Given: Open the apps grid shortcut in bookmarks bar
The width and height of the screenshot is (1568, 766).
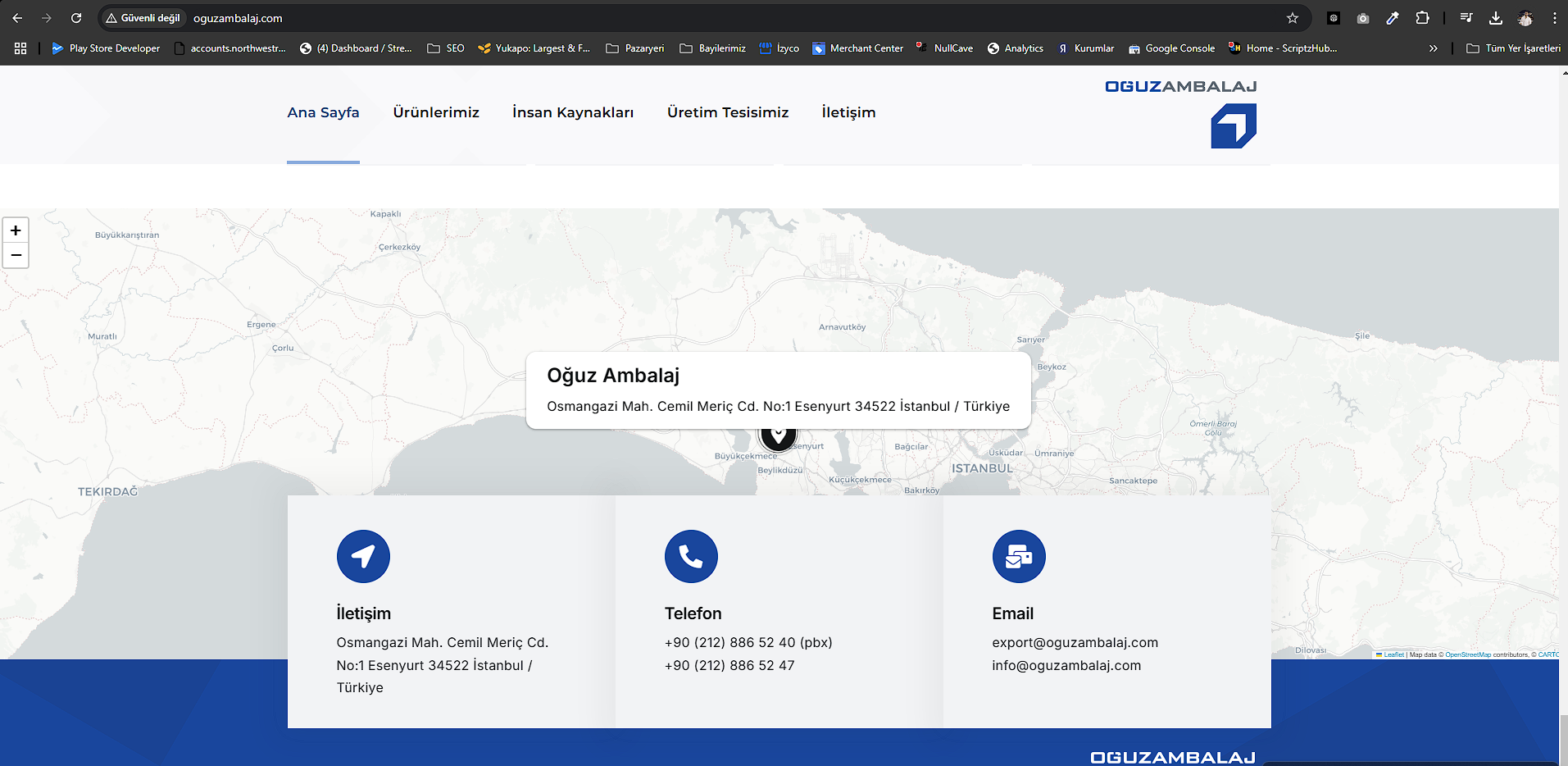Looking at the screenshot, I should (20, 48).
